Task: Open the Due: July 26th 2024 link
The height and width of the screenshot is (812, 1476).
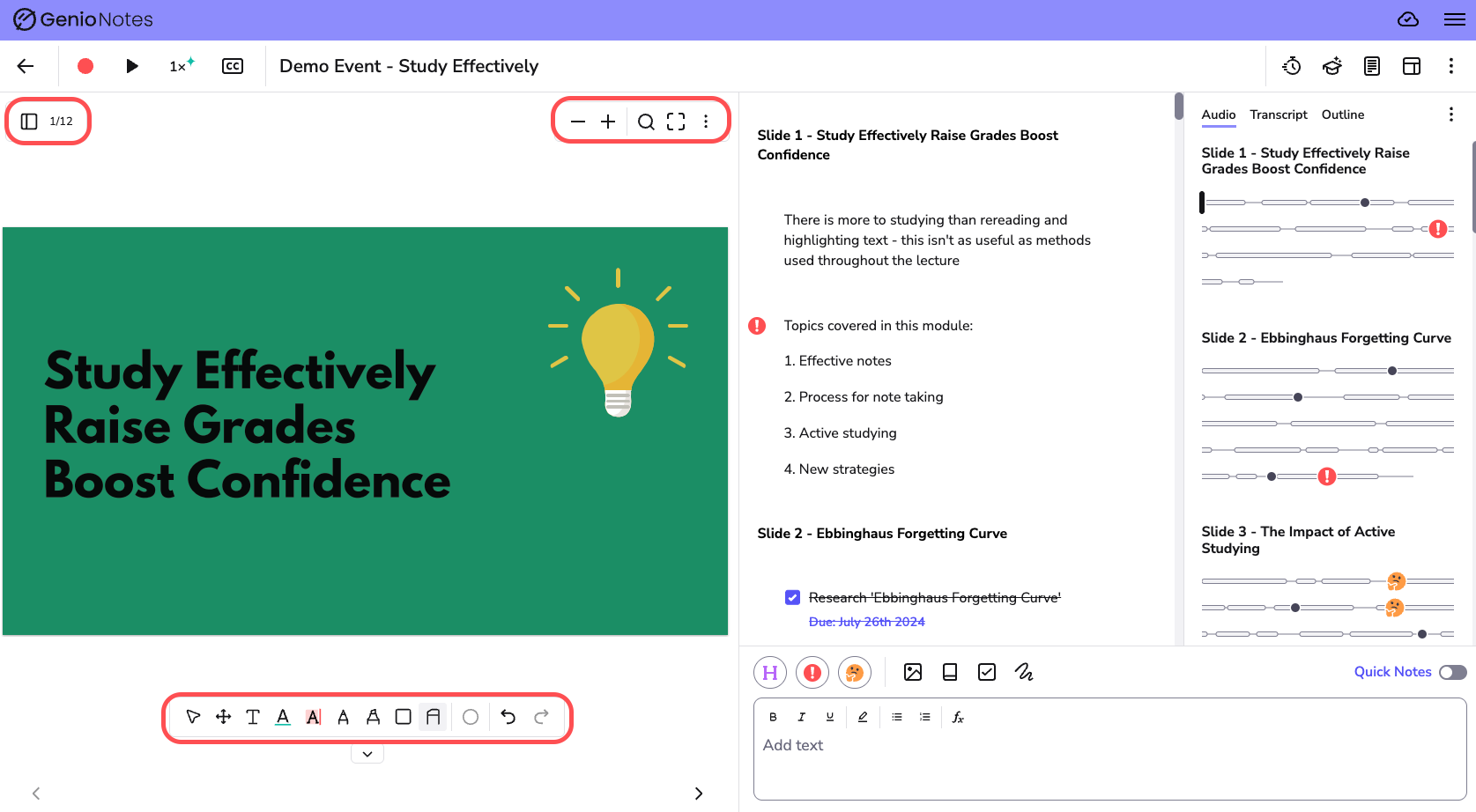Action: click(867, 622)
